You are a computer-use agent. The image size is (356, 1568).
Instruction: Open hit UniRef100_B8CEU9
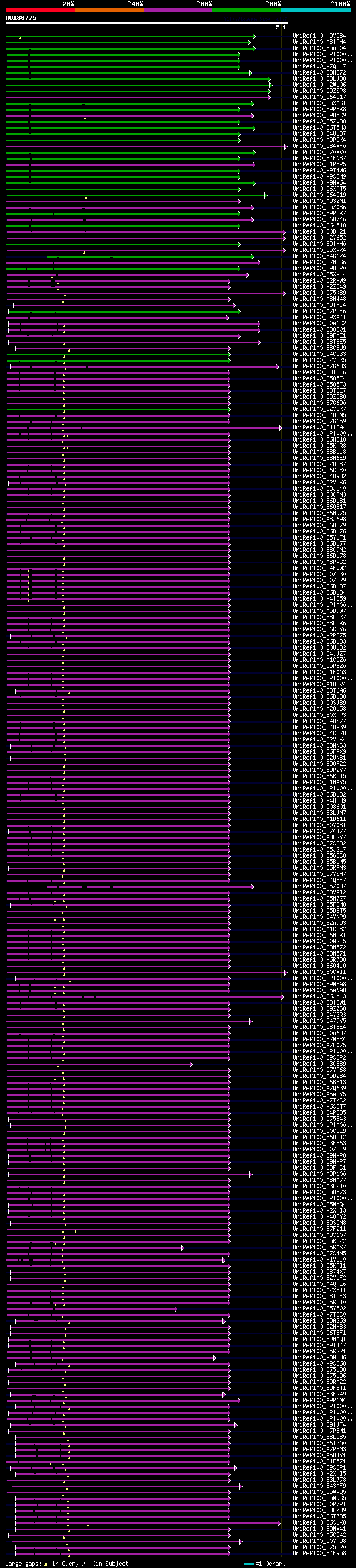point(319,348)
